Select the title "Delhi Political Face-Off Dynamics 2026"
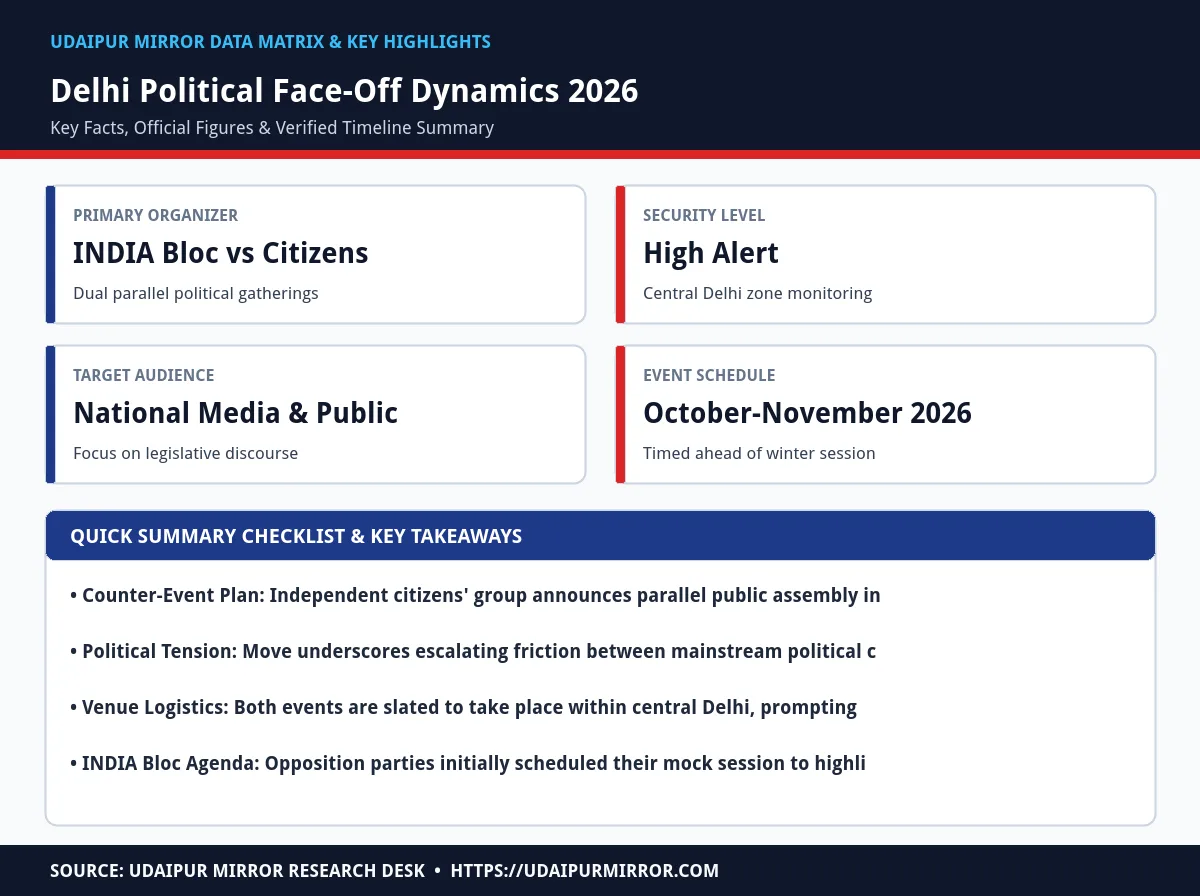The height and width of the screenshot is (896, 1200). tap(344, 91)
